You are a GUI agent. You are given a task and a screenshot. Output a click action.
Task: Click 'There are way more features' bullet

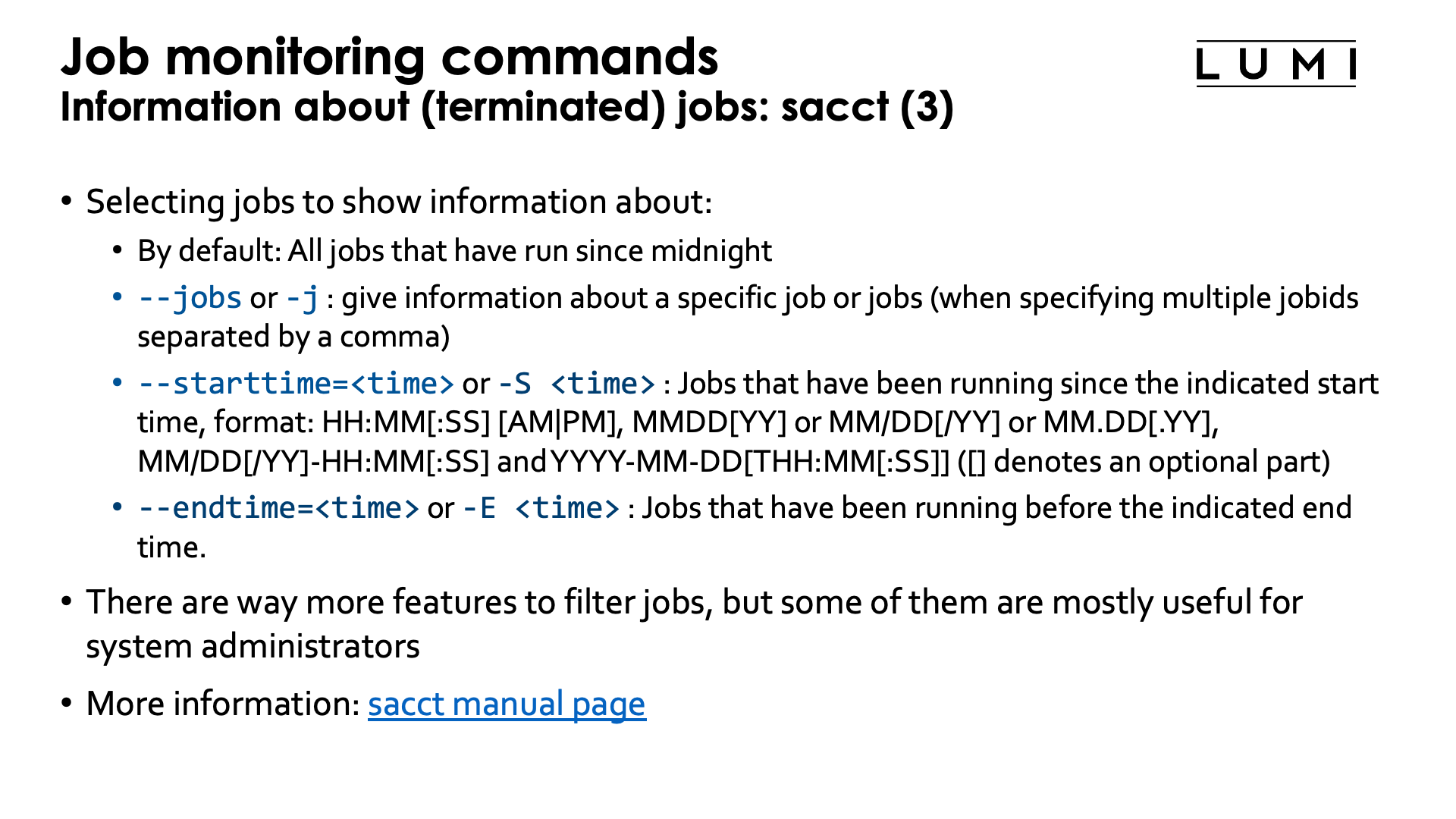(694, 602)
